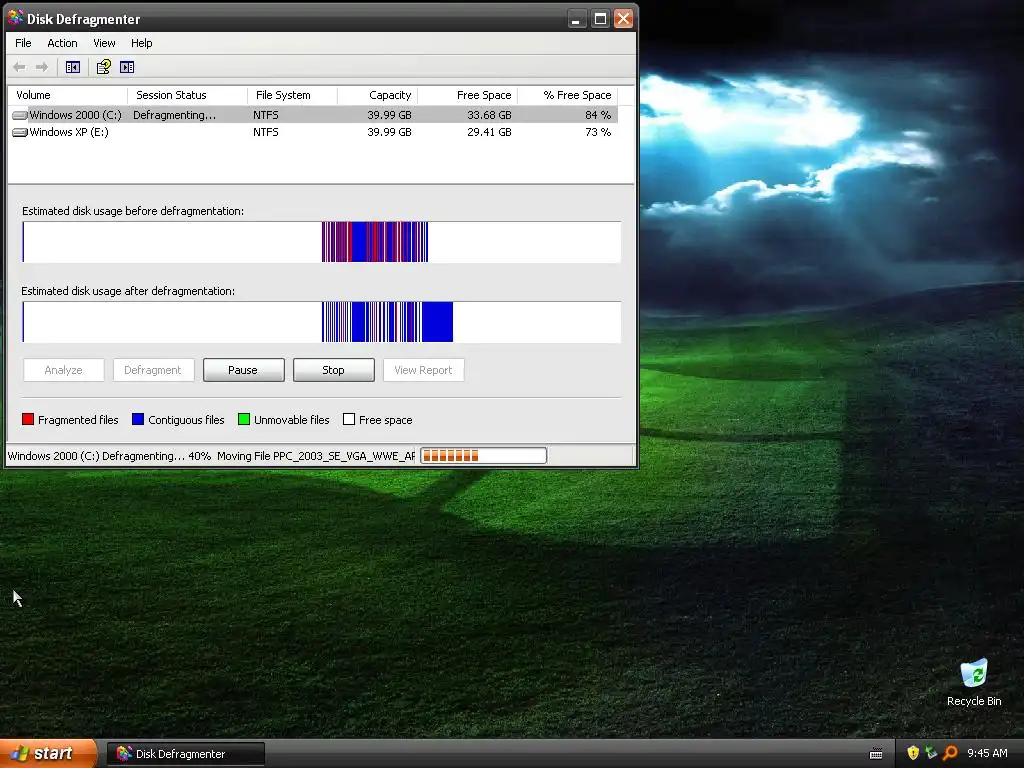The height and width of the screenshot is (768, 1024).
Task: Click the after-defragmentation disk usage map
Action: click(x=321, y=322)
